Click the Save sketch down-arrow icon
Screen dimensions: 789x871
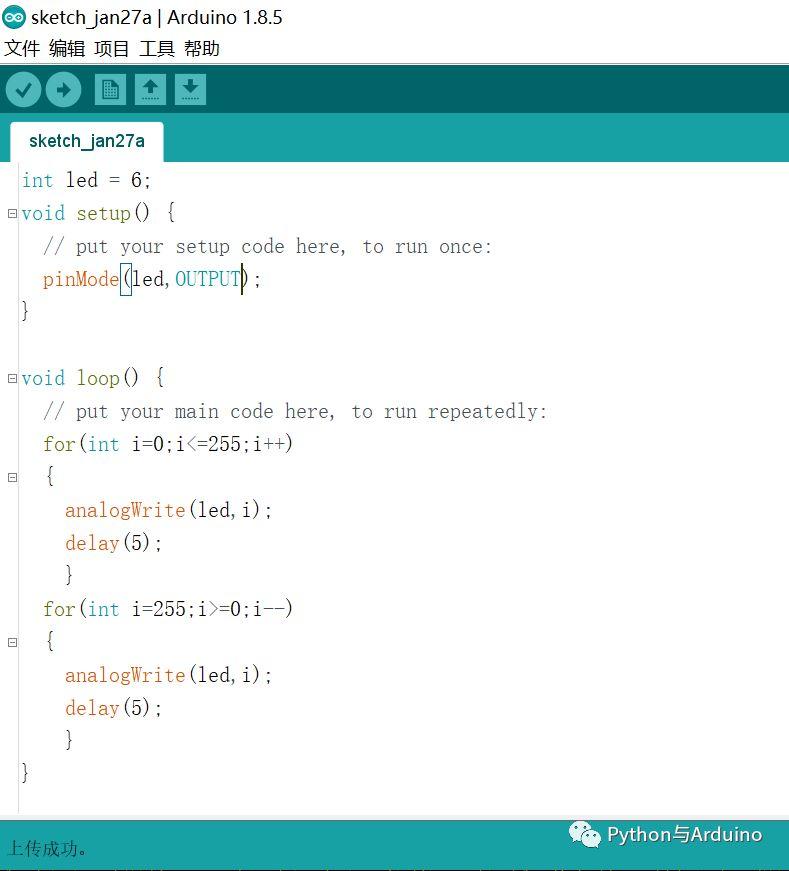[x=190, y=89]
